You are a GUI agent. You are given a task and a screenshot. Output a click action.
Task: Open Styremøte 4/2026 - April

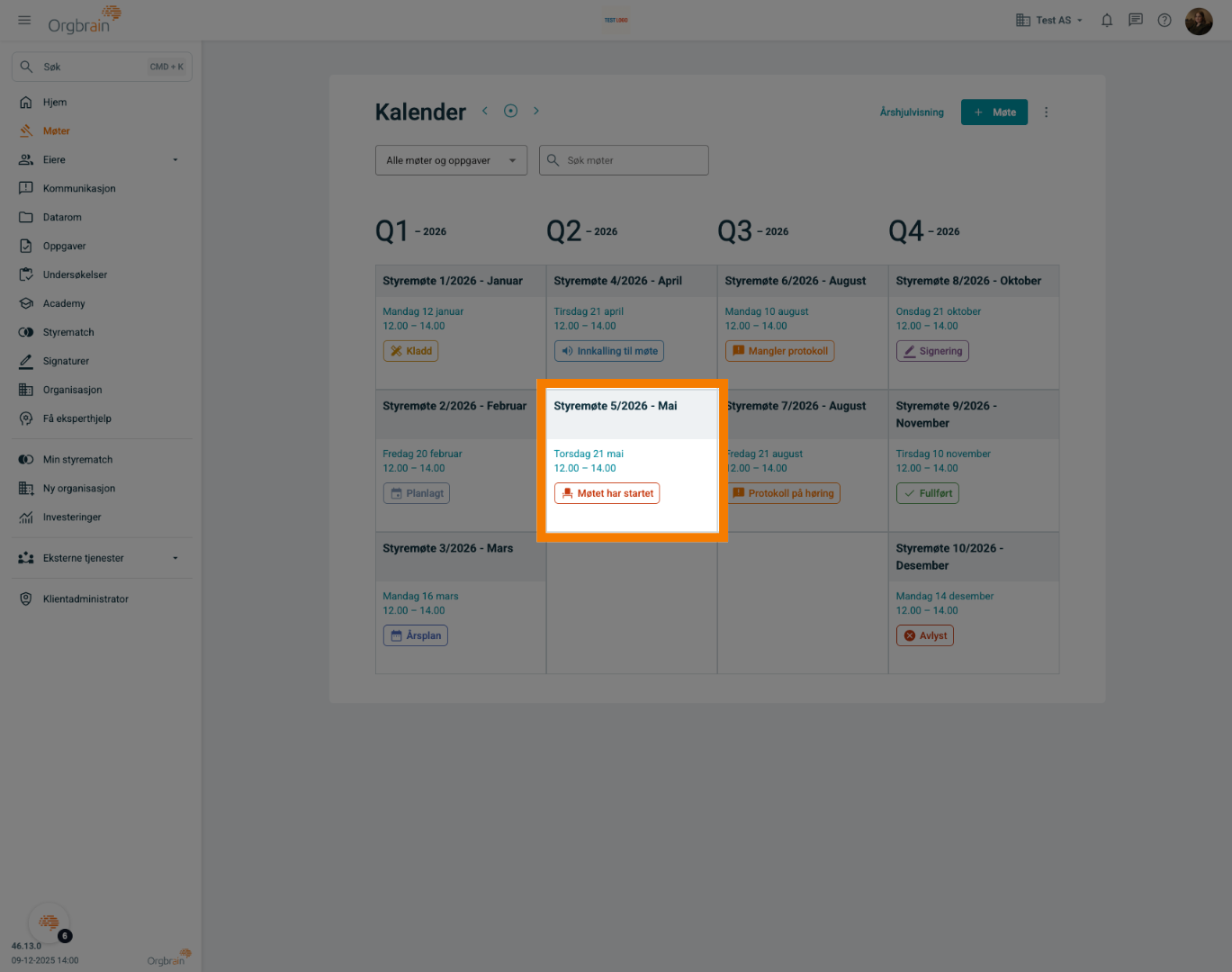(x=618, y=281)
